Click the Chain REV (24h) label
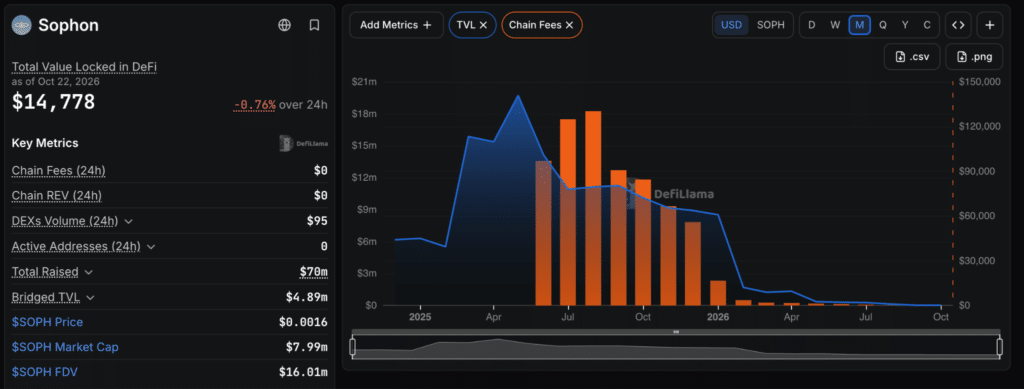Viewport: 1024px width, 389px height. [x=57, y=196]
